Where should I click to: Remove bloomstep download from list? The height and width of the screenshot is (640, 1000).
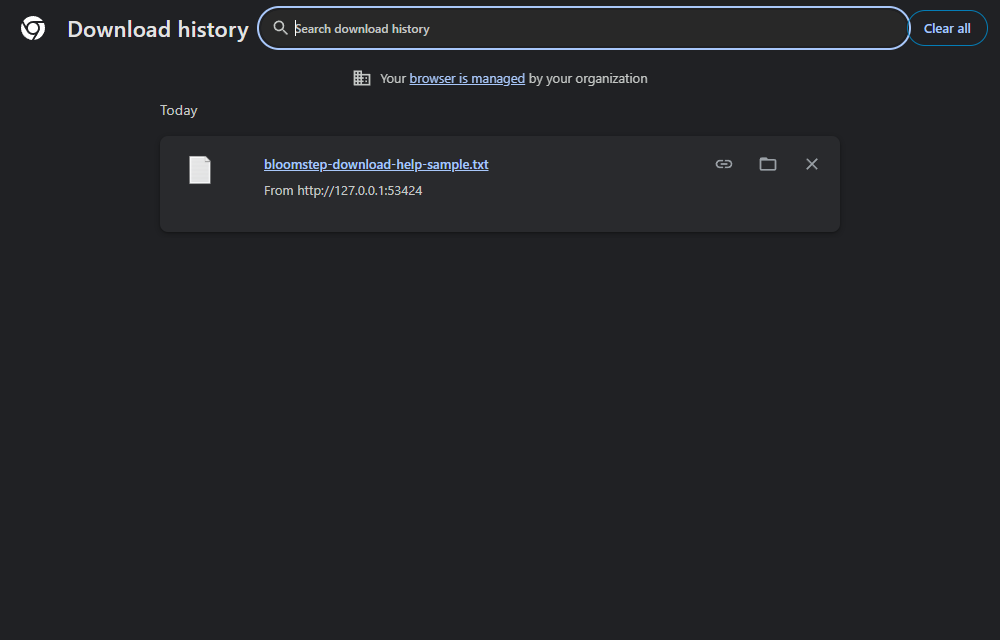pos(812,164)
